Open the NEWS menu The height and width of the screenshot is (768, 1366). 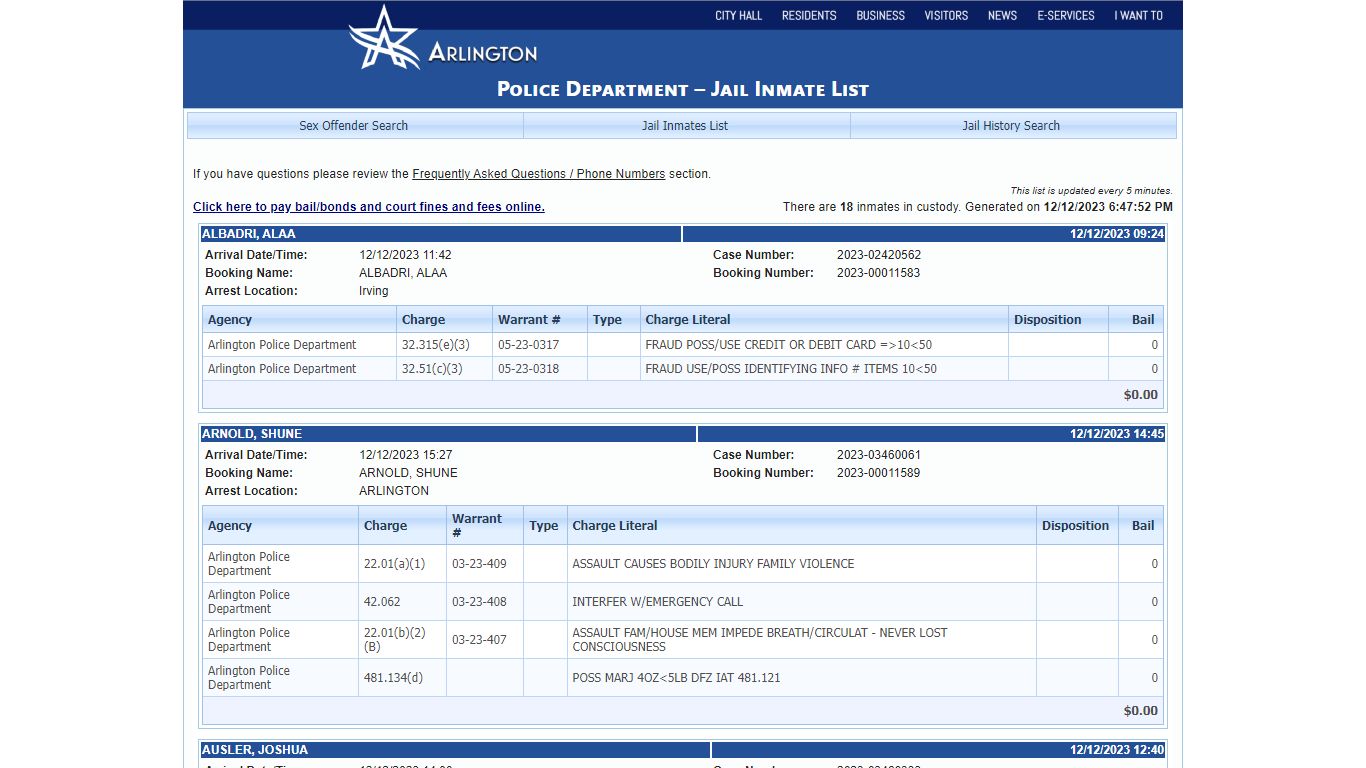[1002, 15]
